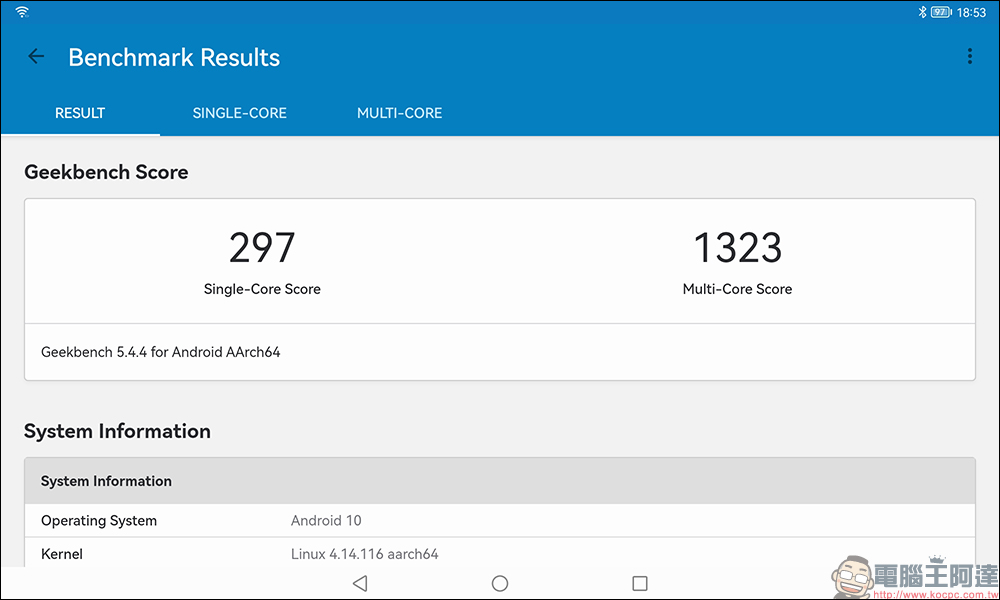Click the Geekbench 5.4.4 version text
The image size is (1000, 600).
(x=161, y=352)
